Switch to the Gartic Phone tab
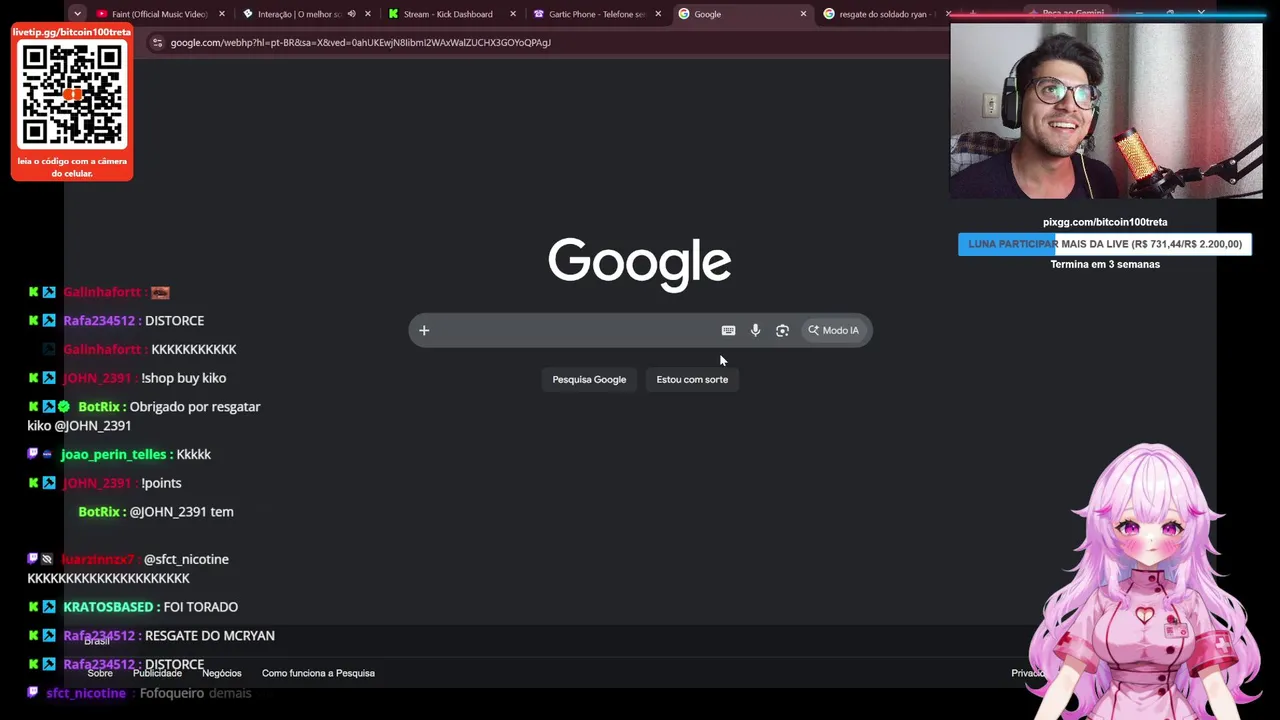This screenshot has height=720, width=1280. [x=598, y=14]
